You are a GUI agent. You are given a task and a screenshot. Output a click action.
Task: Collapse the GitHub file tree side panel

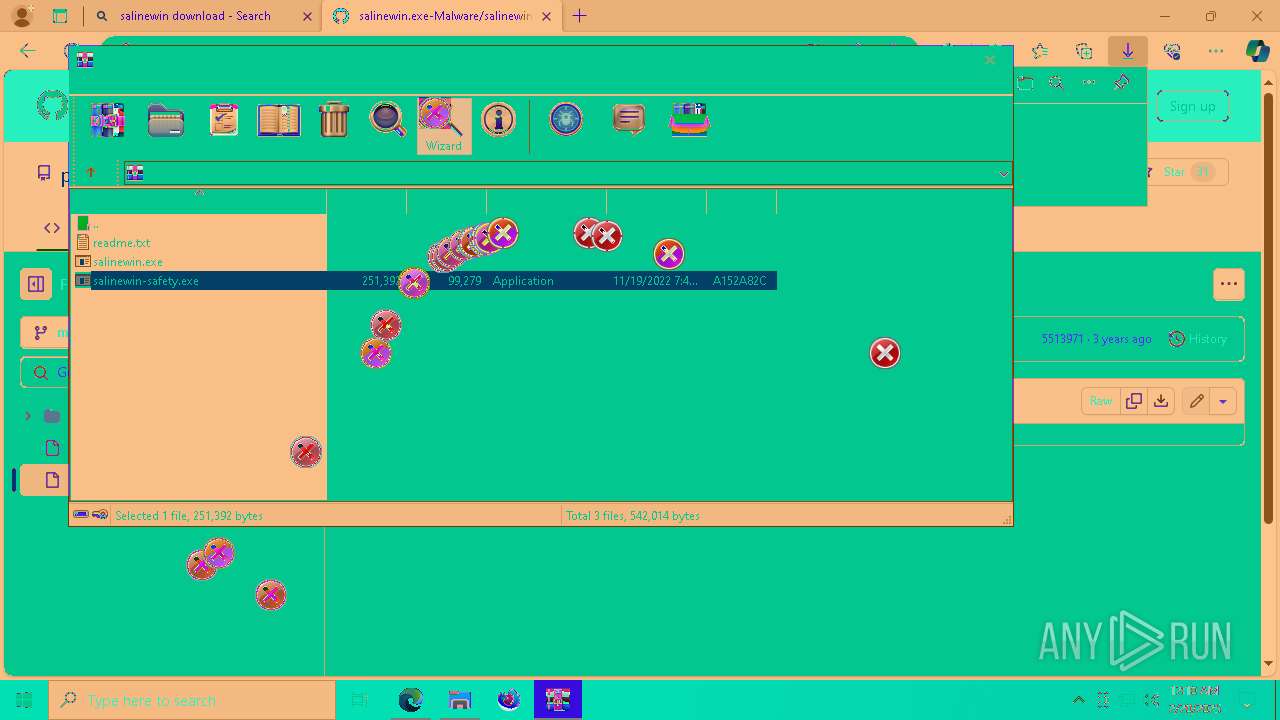[36, 284]
